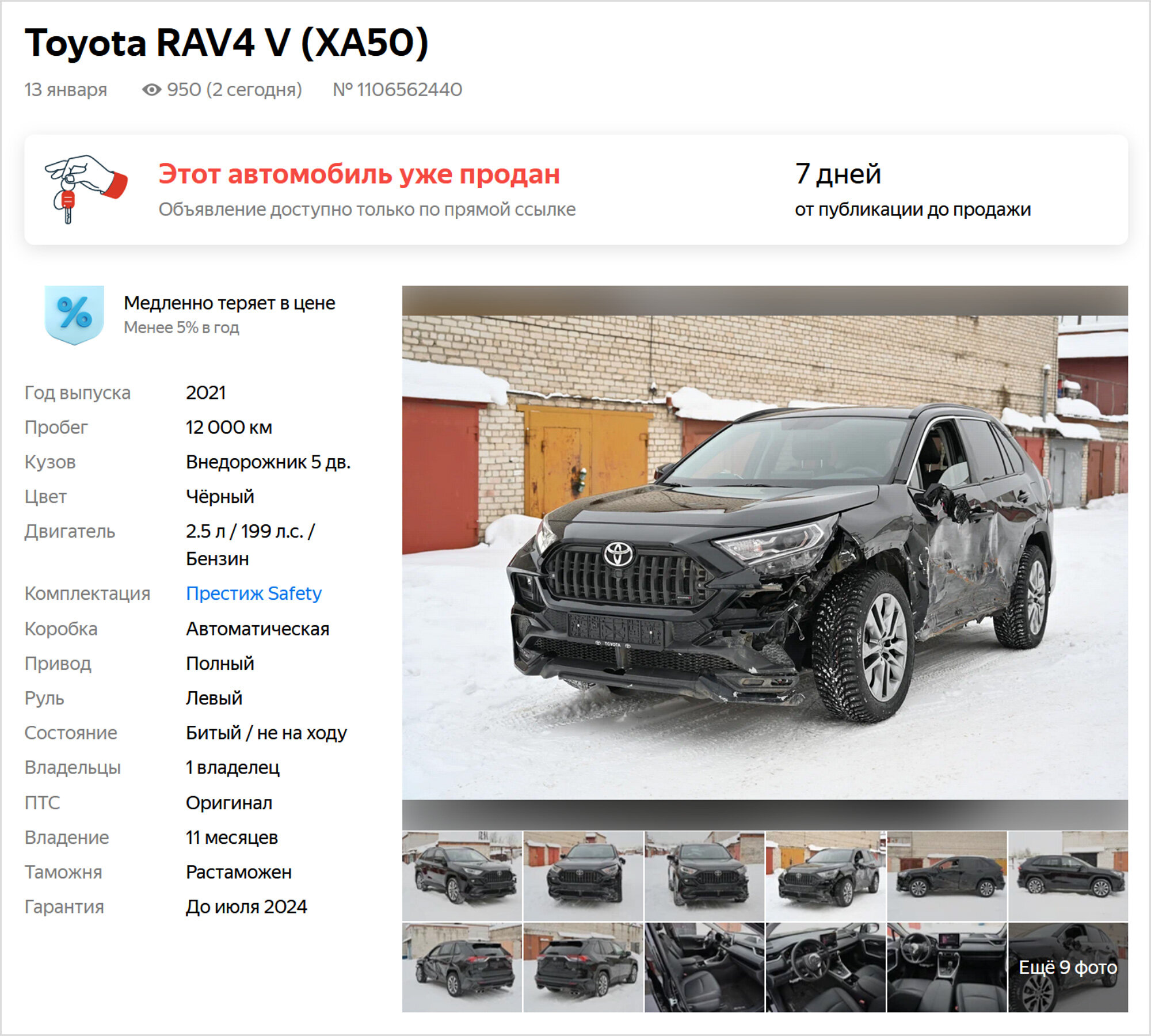Screen dimensions: 1151x1036
Task: Click the year value '2021'
Action: coord(205,393)
